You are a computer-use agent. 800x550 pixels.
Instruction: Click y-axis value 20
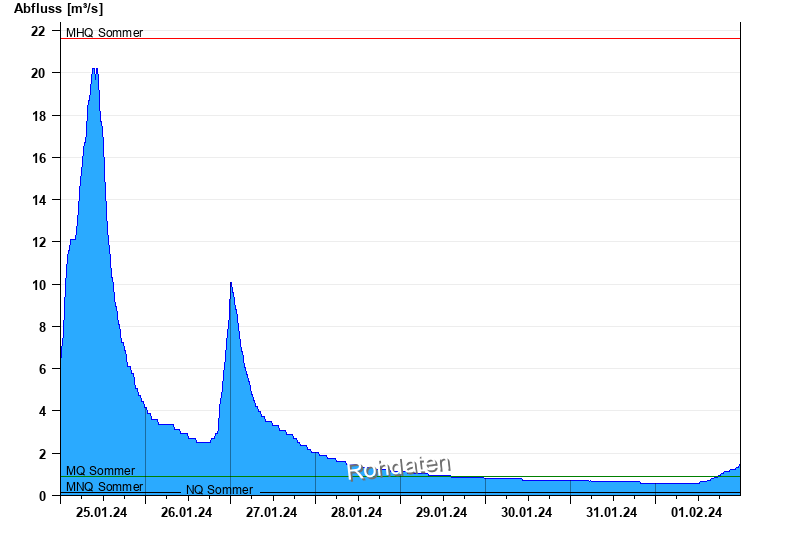pos(38,73)
